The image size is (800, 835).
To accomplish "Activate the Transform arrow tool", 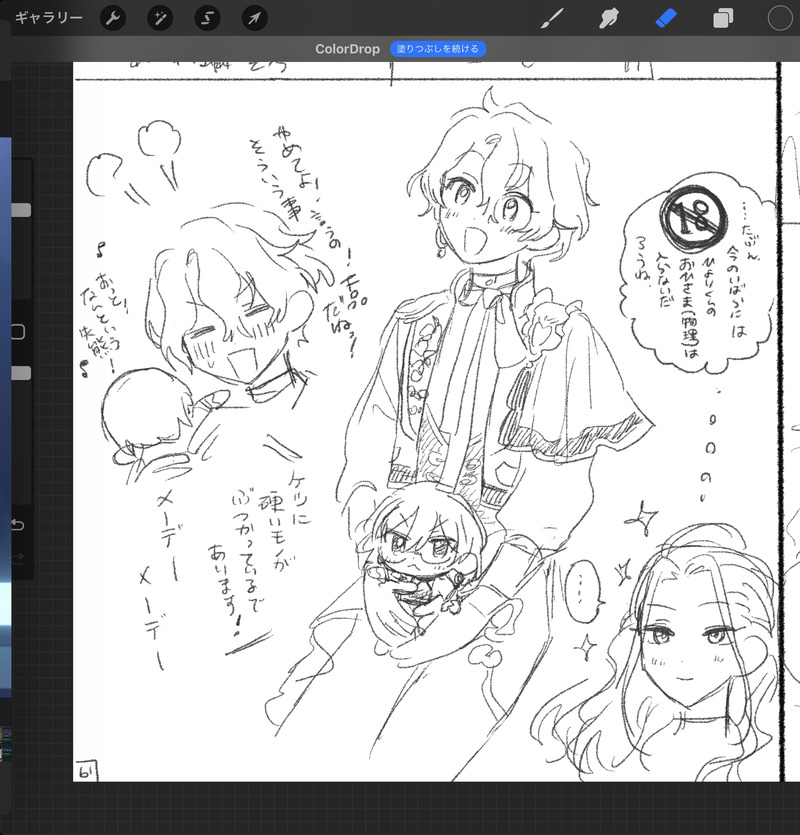I will point(254,19).
